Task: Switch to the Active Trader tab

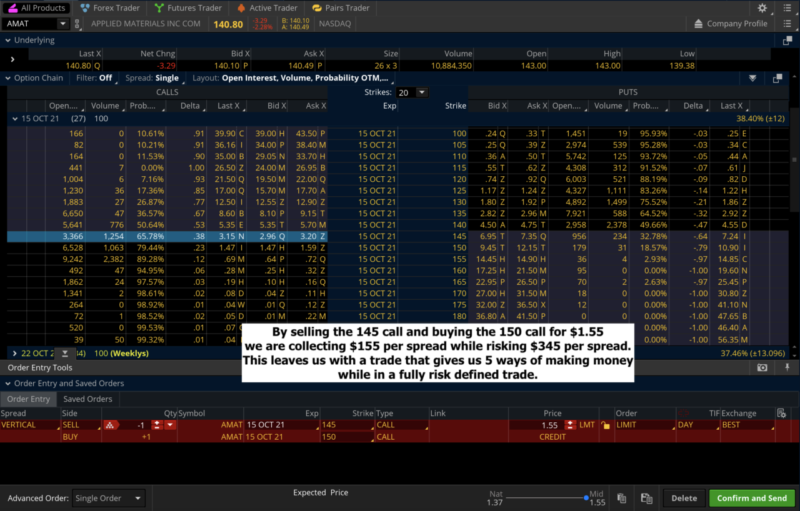Action: [x=267, y=8]
